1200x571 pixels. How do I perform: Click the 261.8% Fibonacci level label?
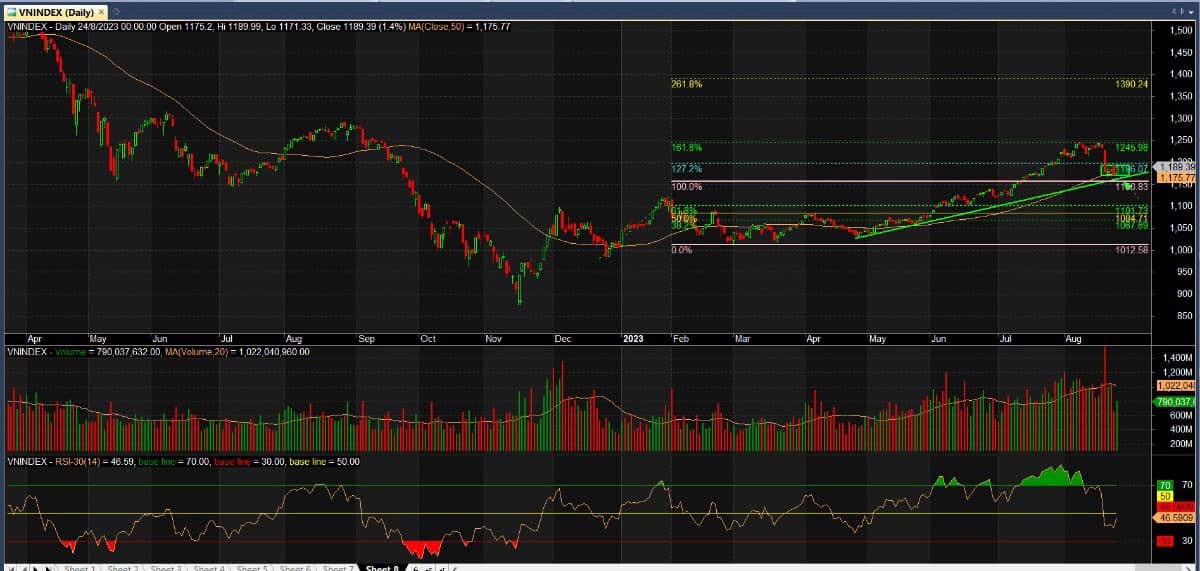click(686, 85)
